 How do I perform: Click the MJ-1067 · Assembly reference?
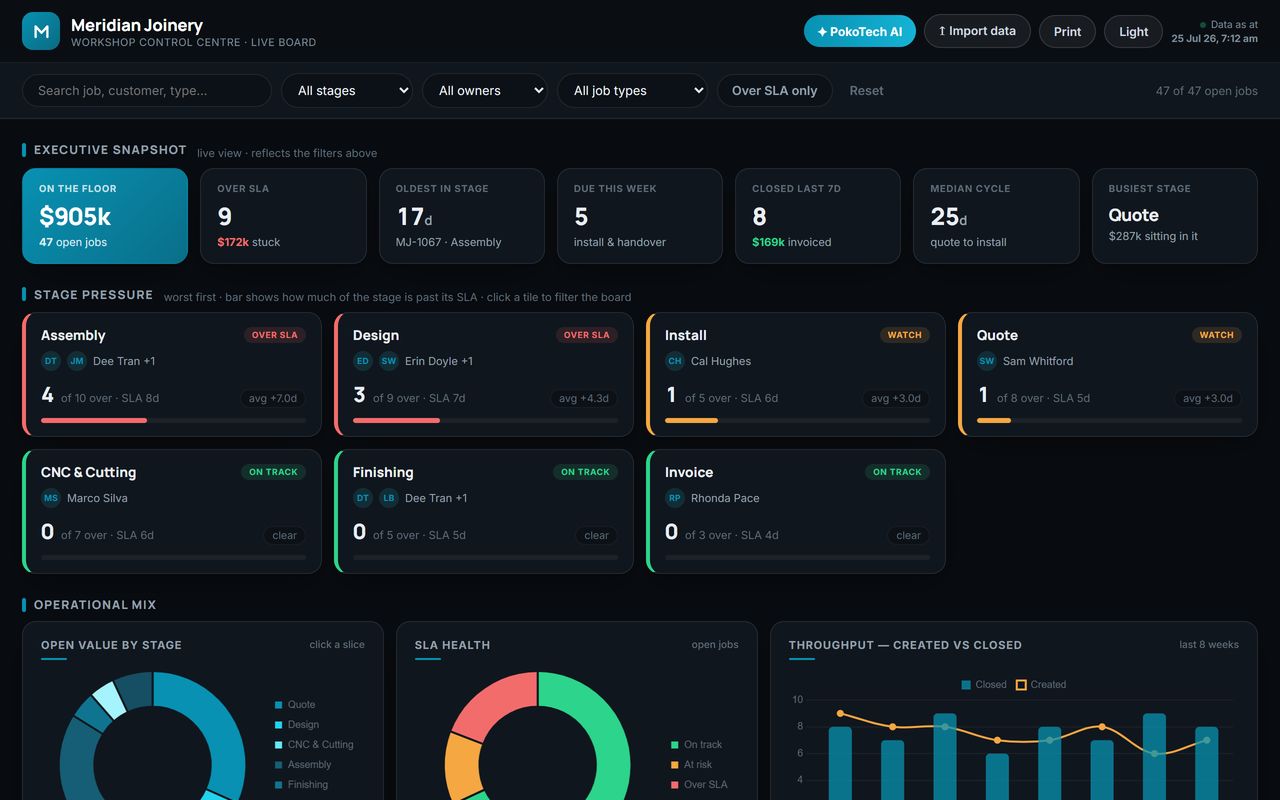(449, 242)
